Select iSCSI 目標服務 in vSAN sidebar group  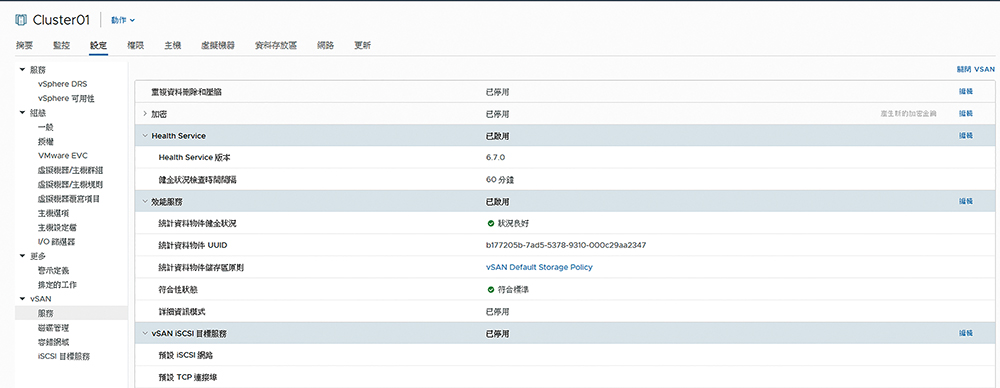pyautogui.click(x=64, y=356)
